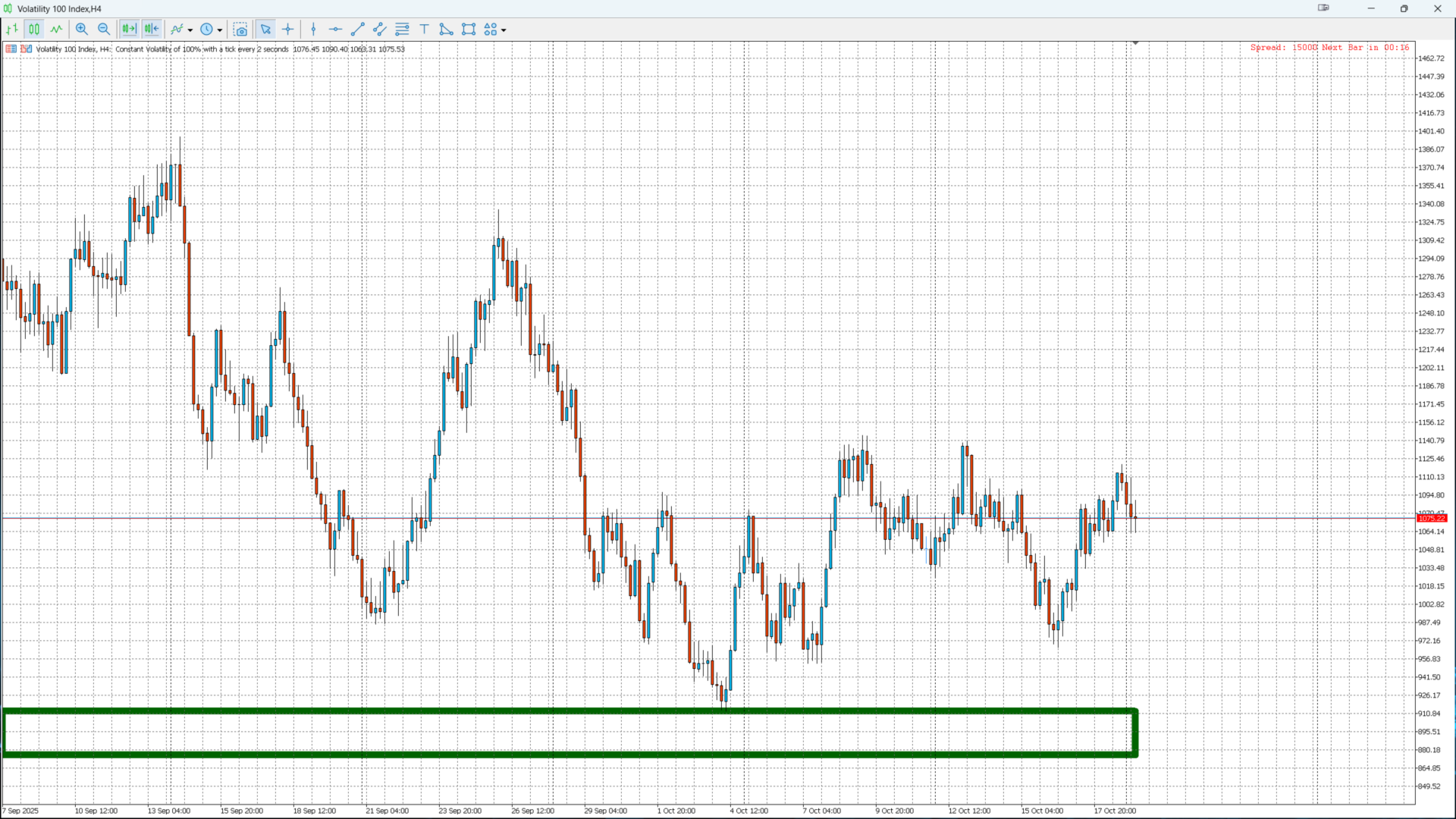Toggle chart shift to right border
The height and width of the screenshot is (819, 1456).
point(129,30)
